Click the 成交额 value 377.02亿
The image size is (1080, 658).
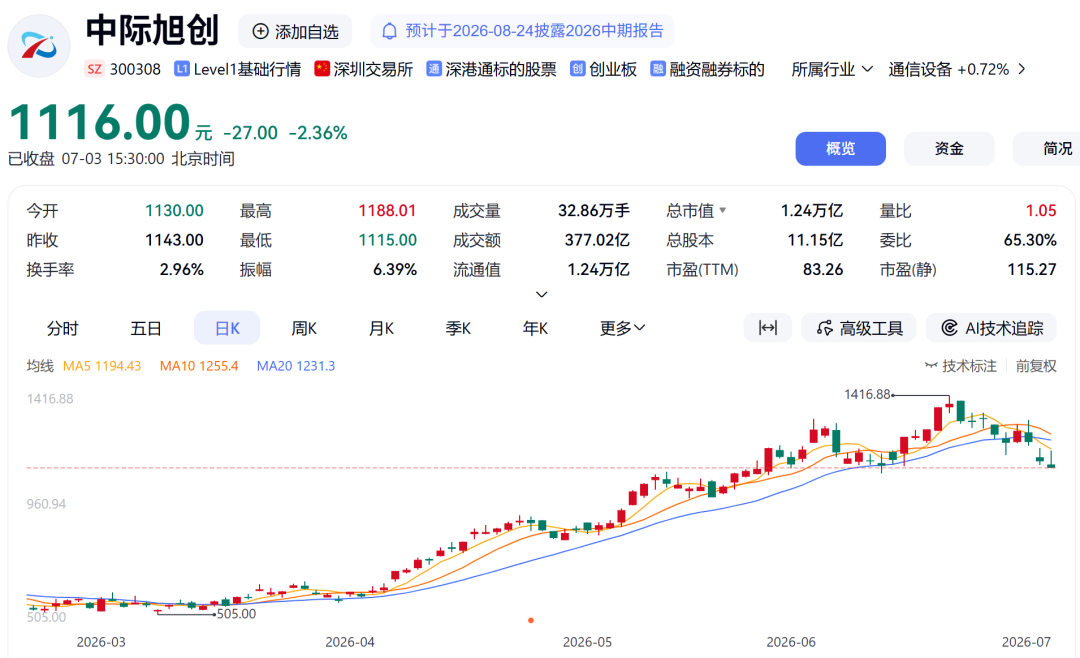click(597, 240)
